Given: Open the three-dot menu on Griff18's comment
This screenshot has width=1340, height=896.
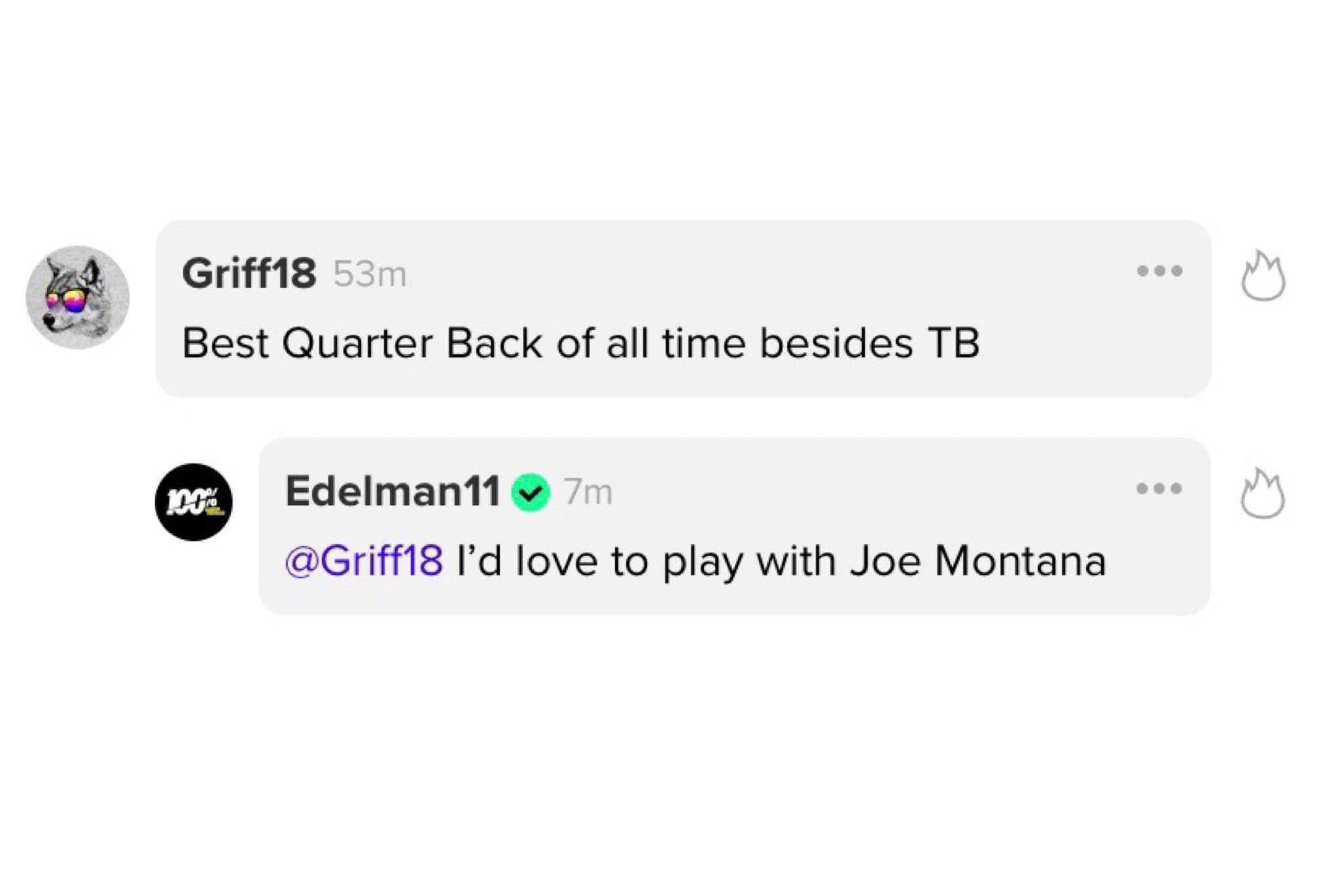Looking at the screenshot, I should pyautogui.click(x=1159, y=271).
